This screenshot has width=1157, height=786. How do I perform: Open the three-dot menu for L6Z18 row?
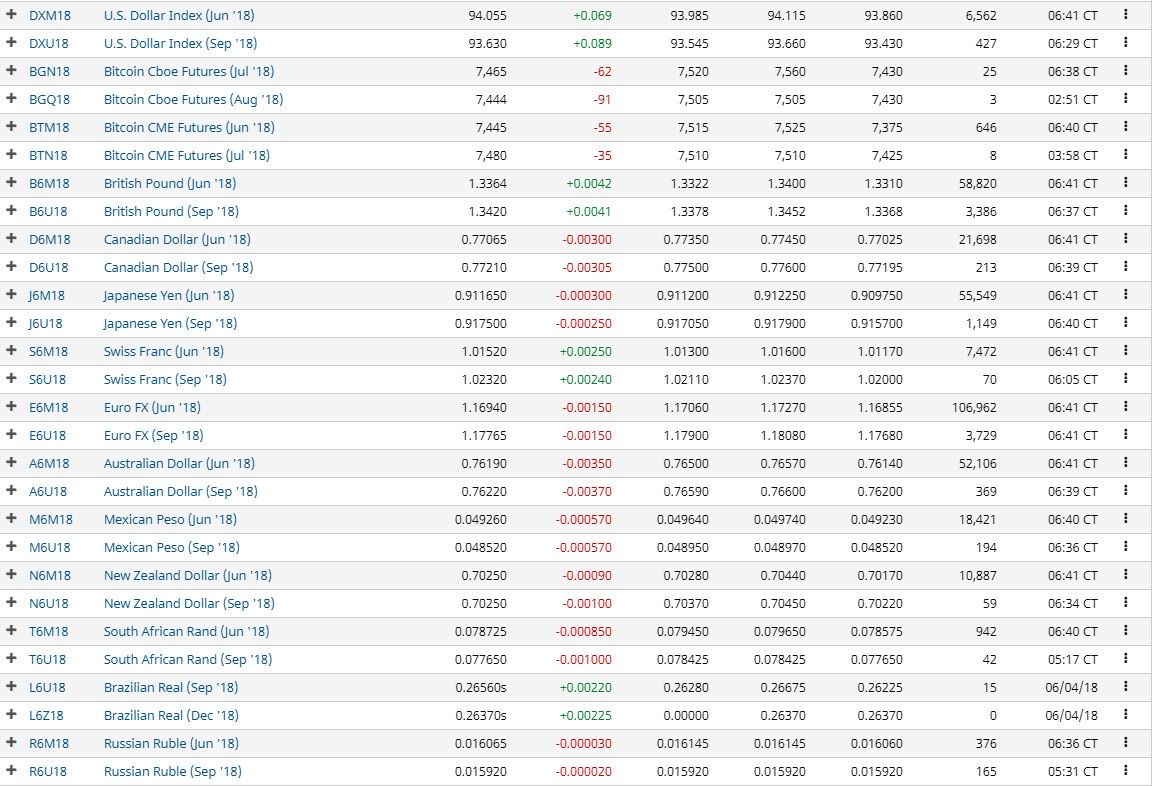pyautogui.click(x=1125, y=714)
